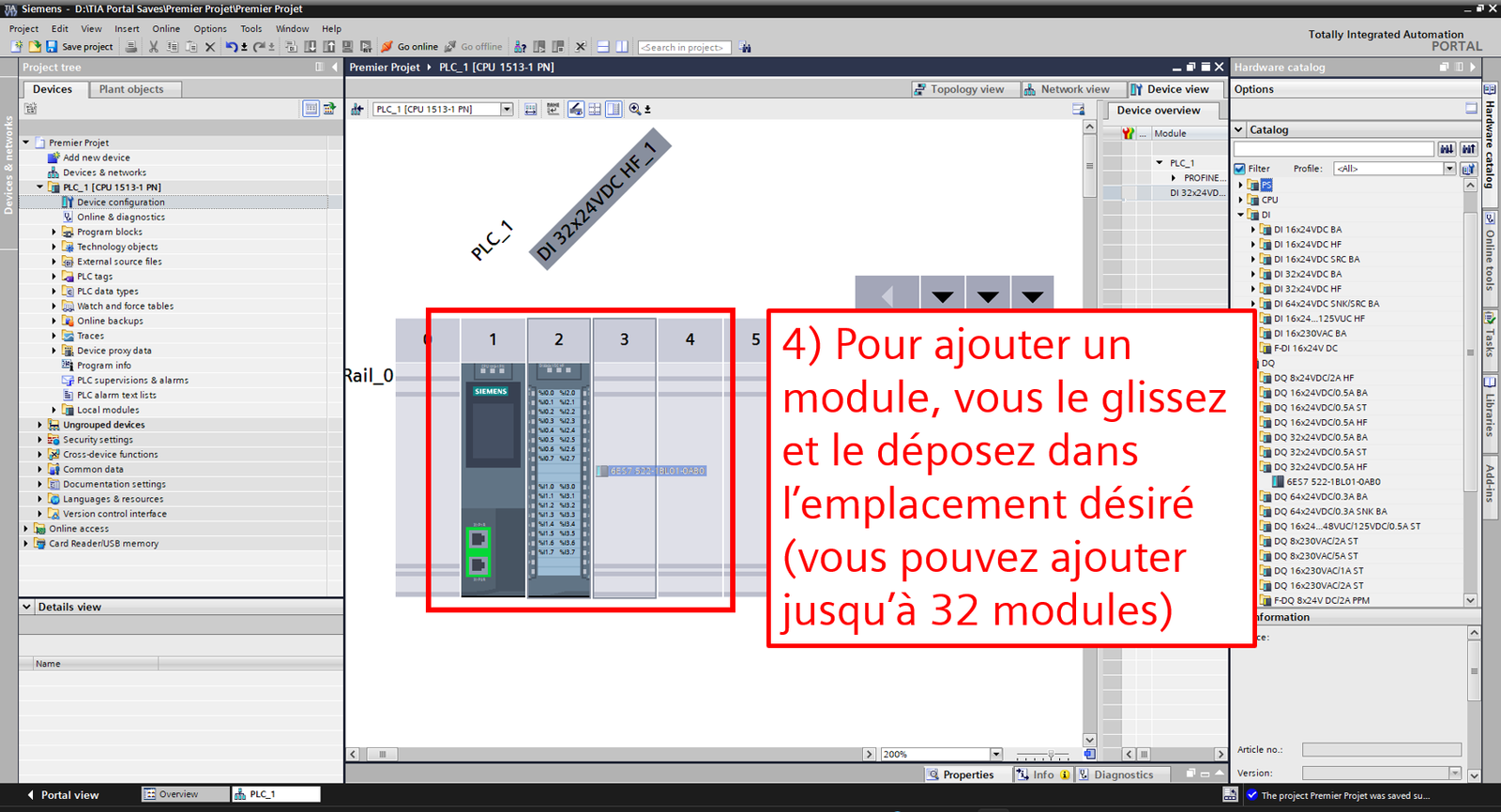Click the catalog search down icon
Viewport: 1501px width, 812px height.
1448,149
